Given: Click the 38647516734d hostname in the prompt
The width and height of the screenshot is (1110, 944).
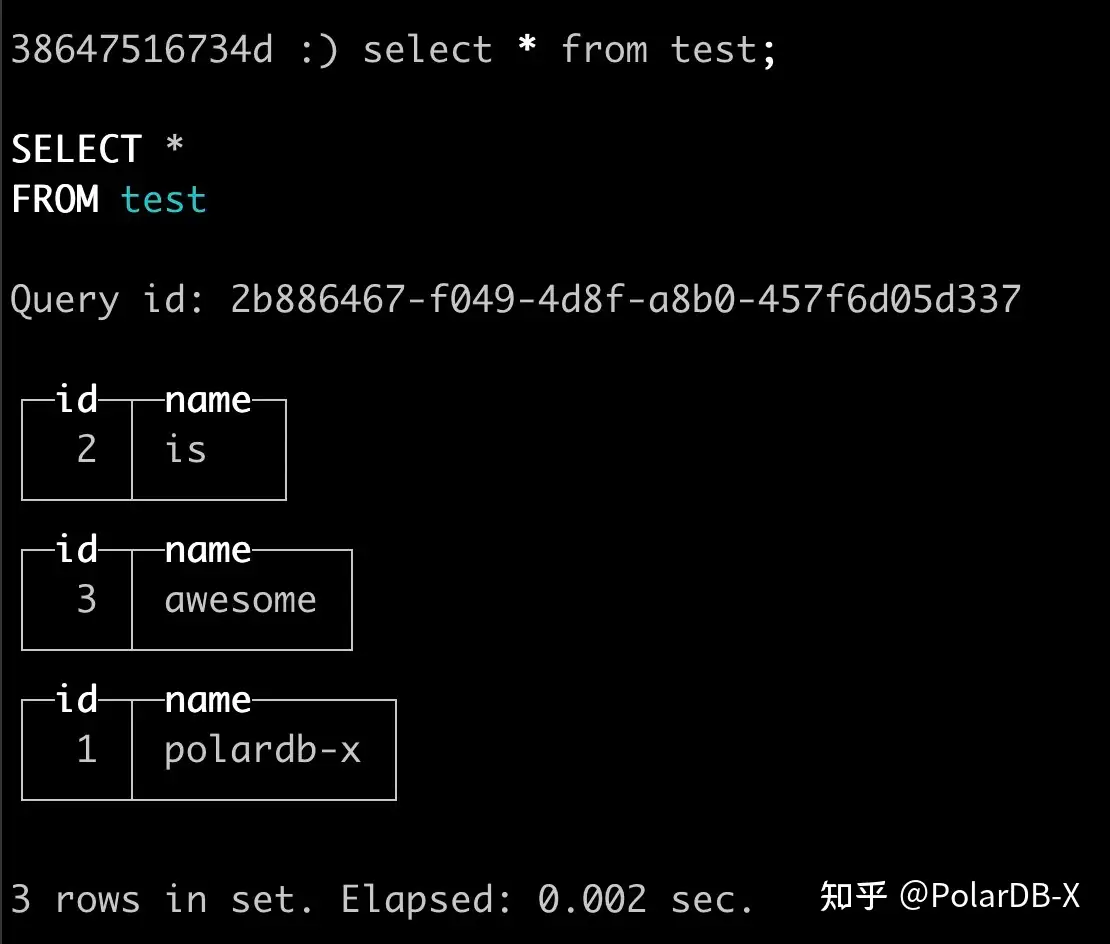Looking at the screenshot, I should coord(141,50).
